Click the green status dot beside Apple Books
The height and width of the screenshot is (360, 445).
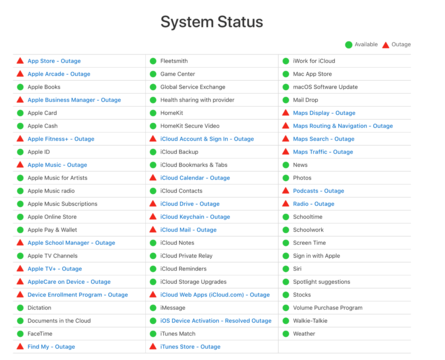[20, 87]
